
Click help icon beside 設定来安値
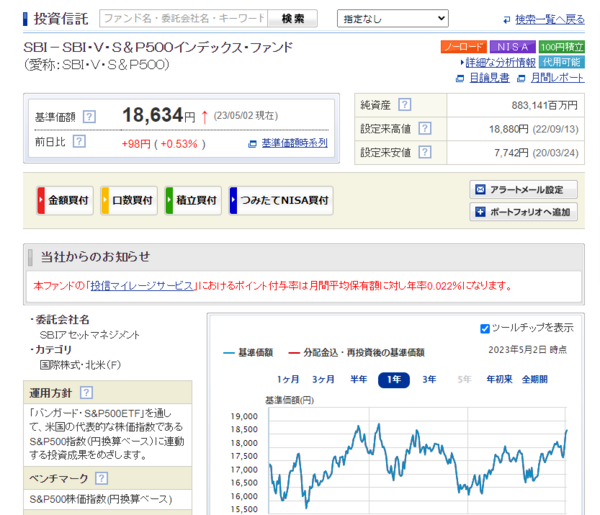(424, 153)
